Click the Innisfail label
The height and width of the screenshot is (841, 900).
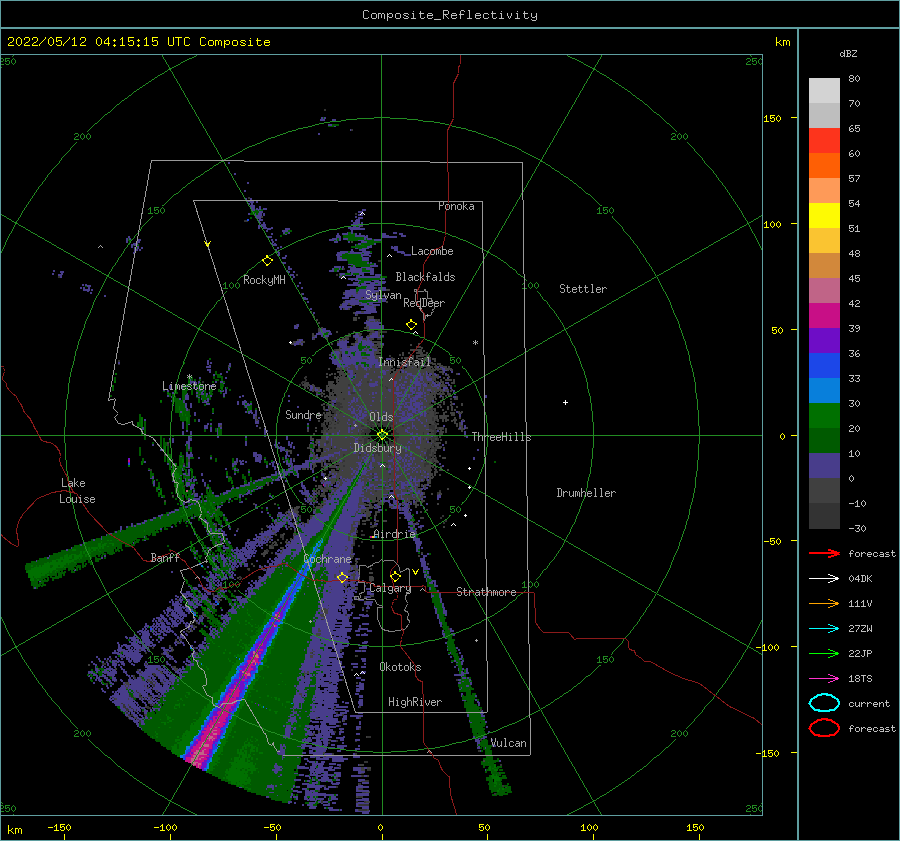point(404,362)
